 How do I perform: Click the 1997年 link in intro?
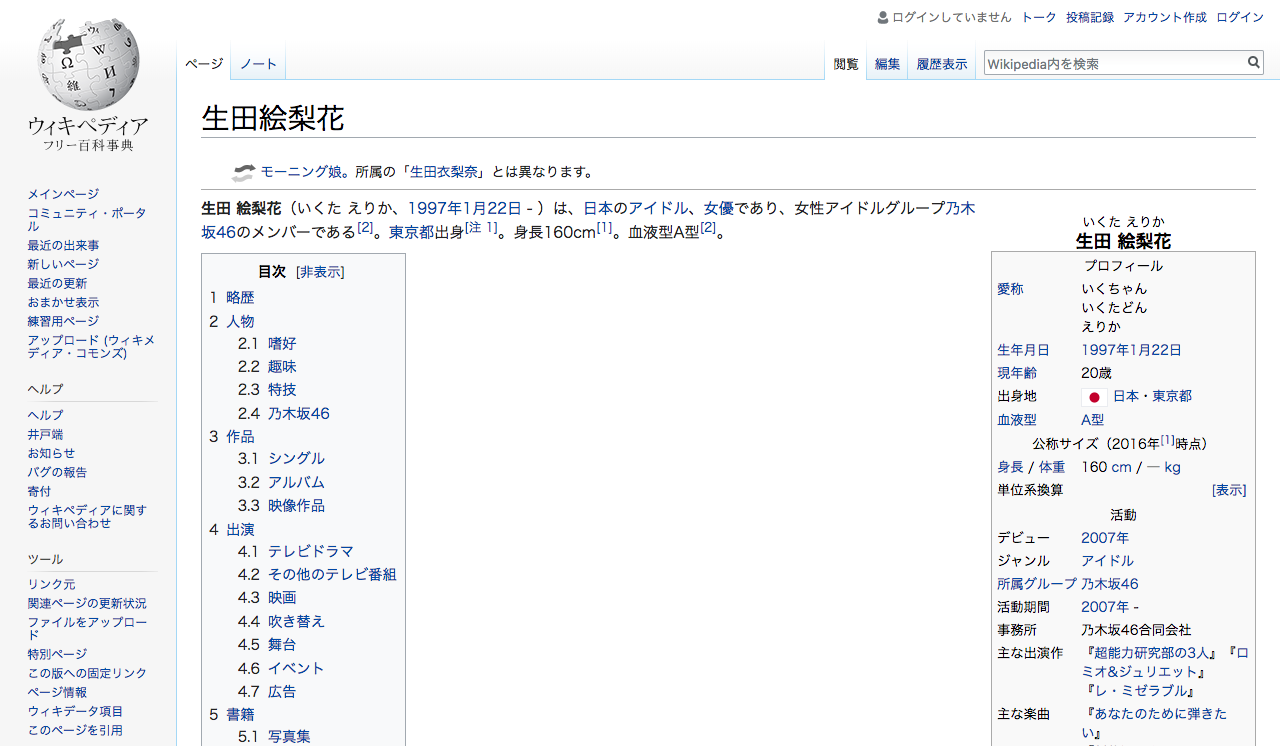pos(437,208)
